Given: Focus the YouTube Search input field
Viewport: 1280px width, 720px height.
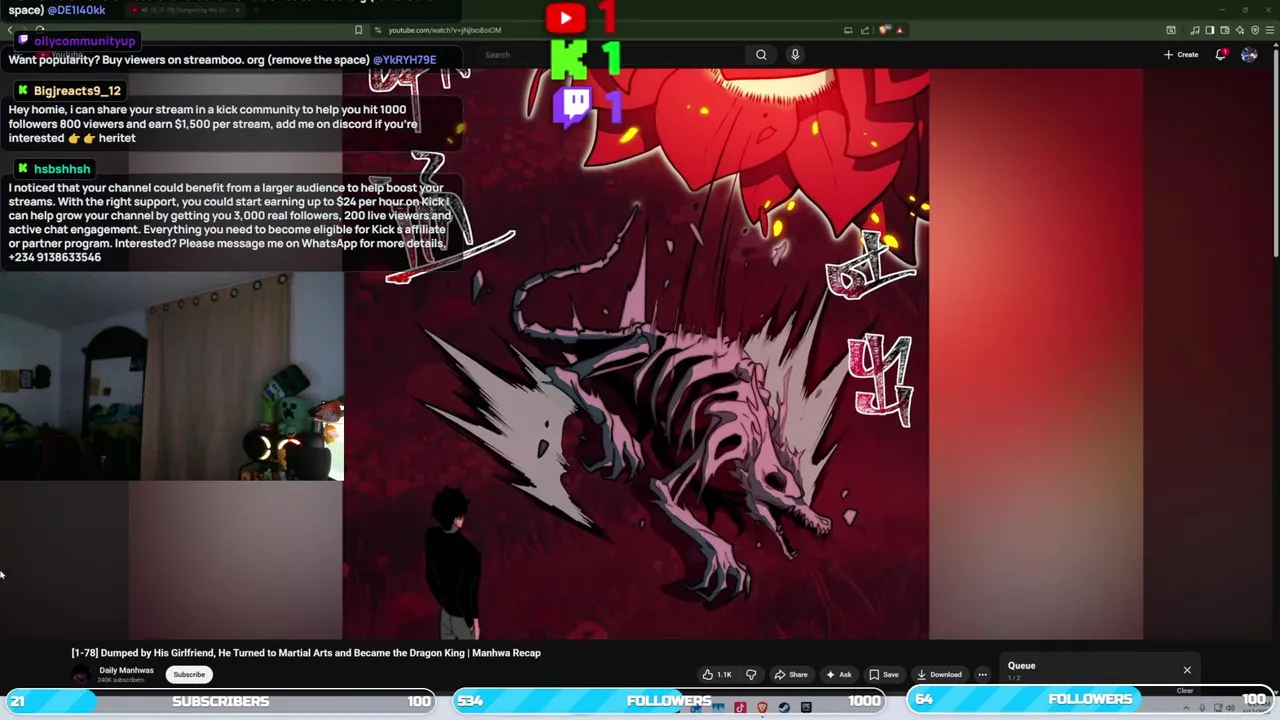Looking at the screenshot, I should [x=610, y=55].
